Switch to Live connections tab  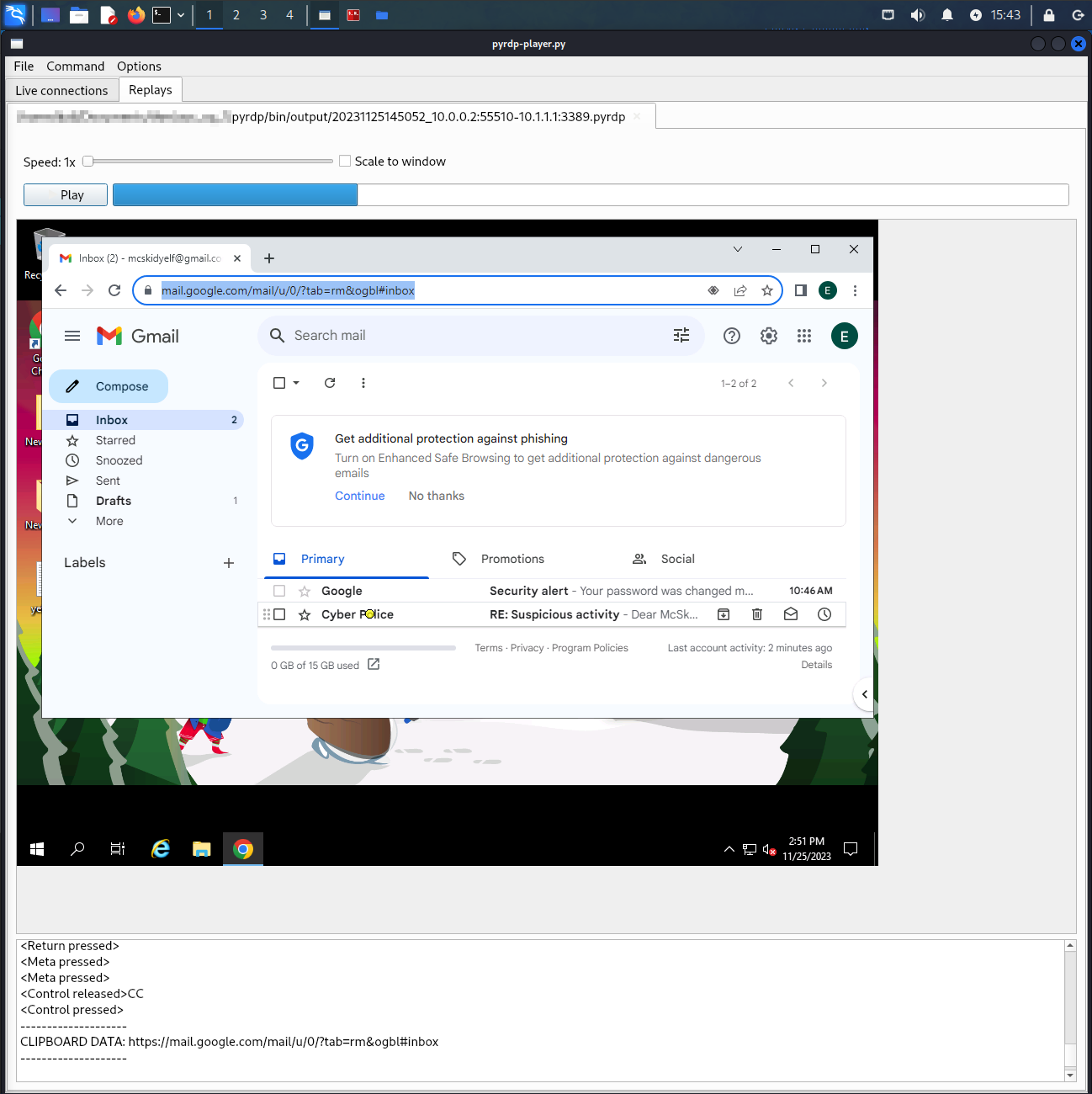click(61, 91)
